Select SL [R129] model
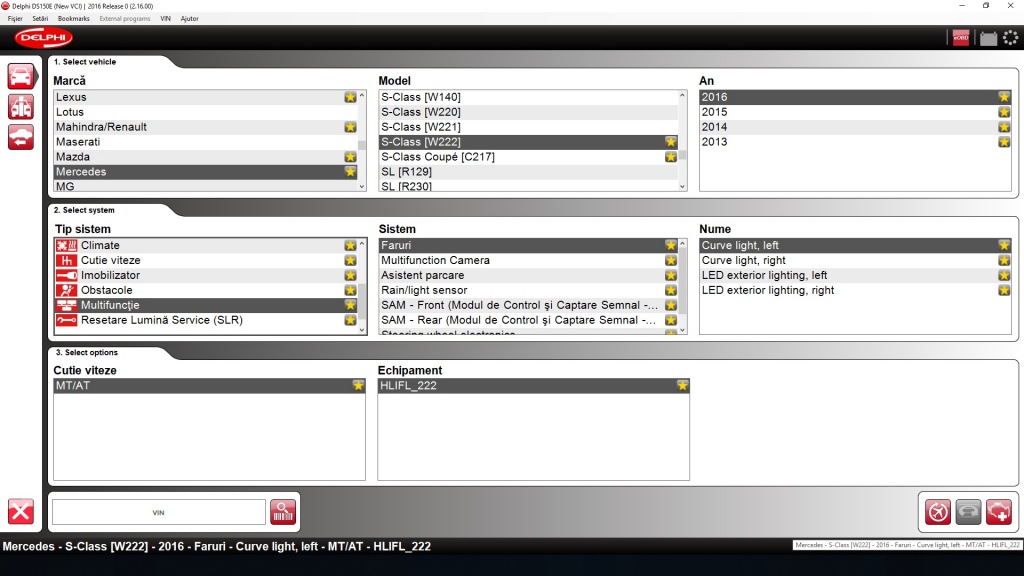1024x576 pixels. [x=528, y=172]
